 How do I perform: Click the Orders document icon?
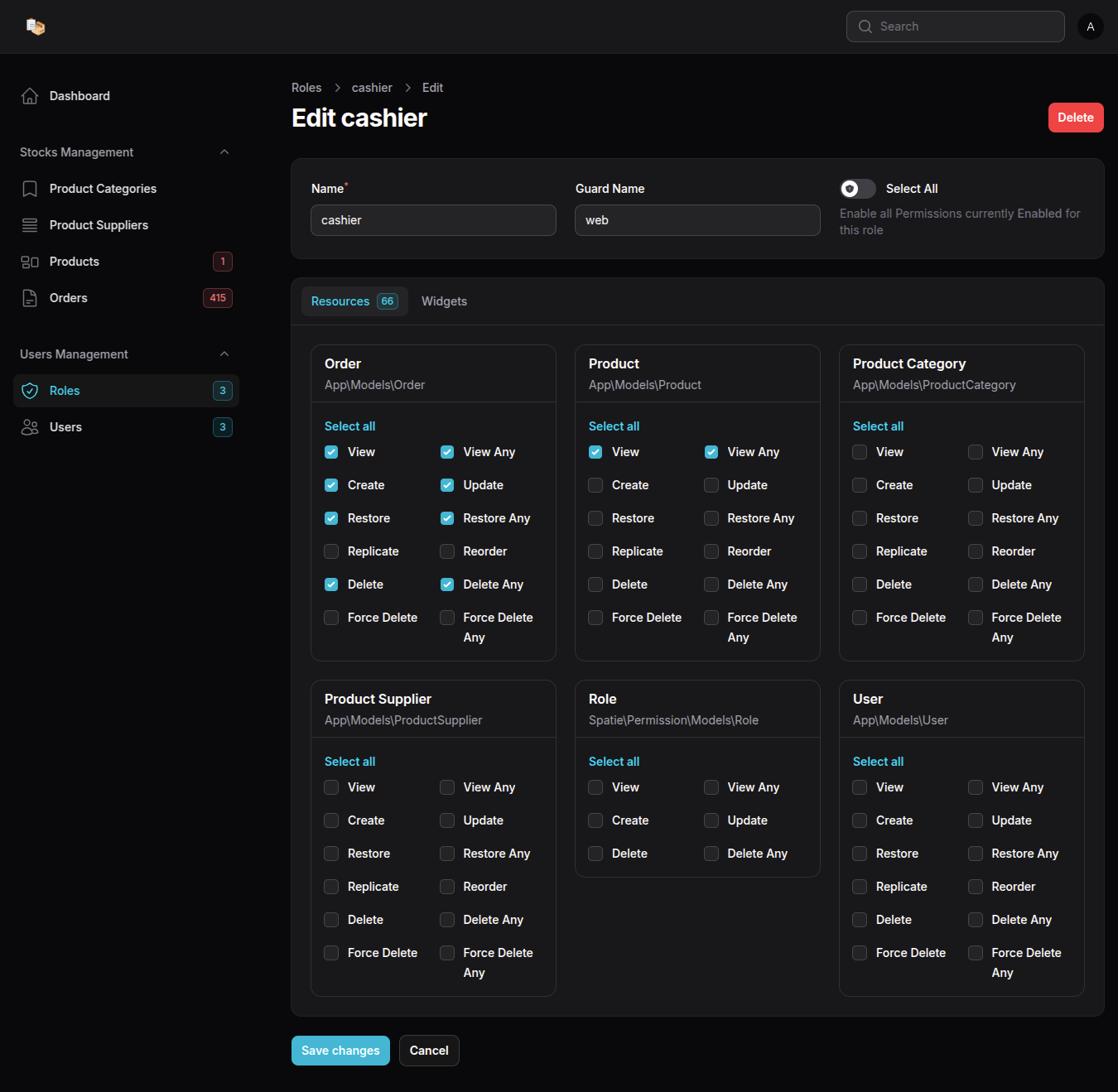[x=30, y=298]
